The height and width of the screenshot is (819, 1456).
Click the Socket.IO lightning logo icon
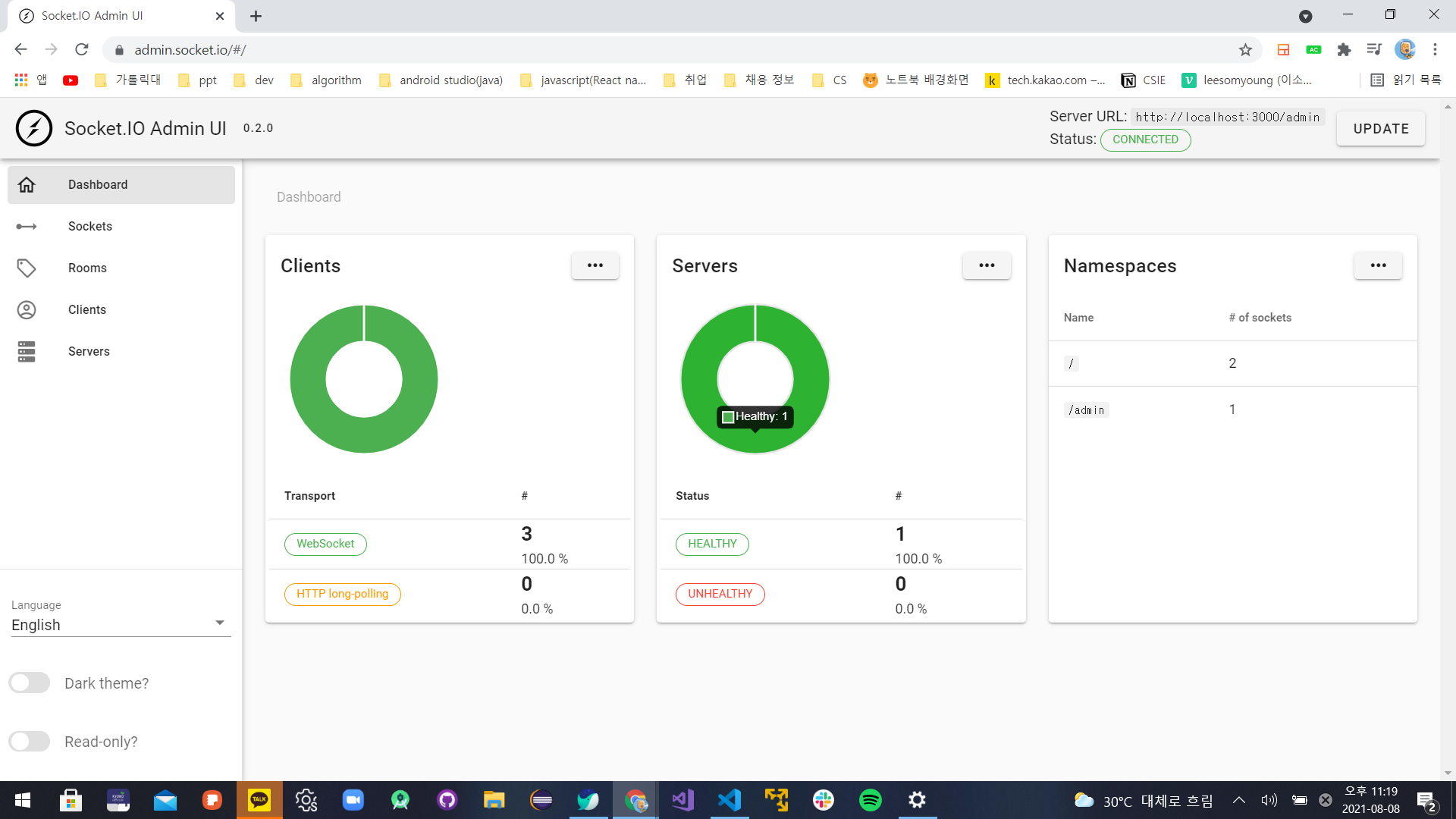[x=34, y=128]
